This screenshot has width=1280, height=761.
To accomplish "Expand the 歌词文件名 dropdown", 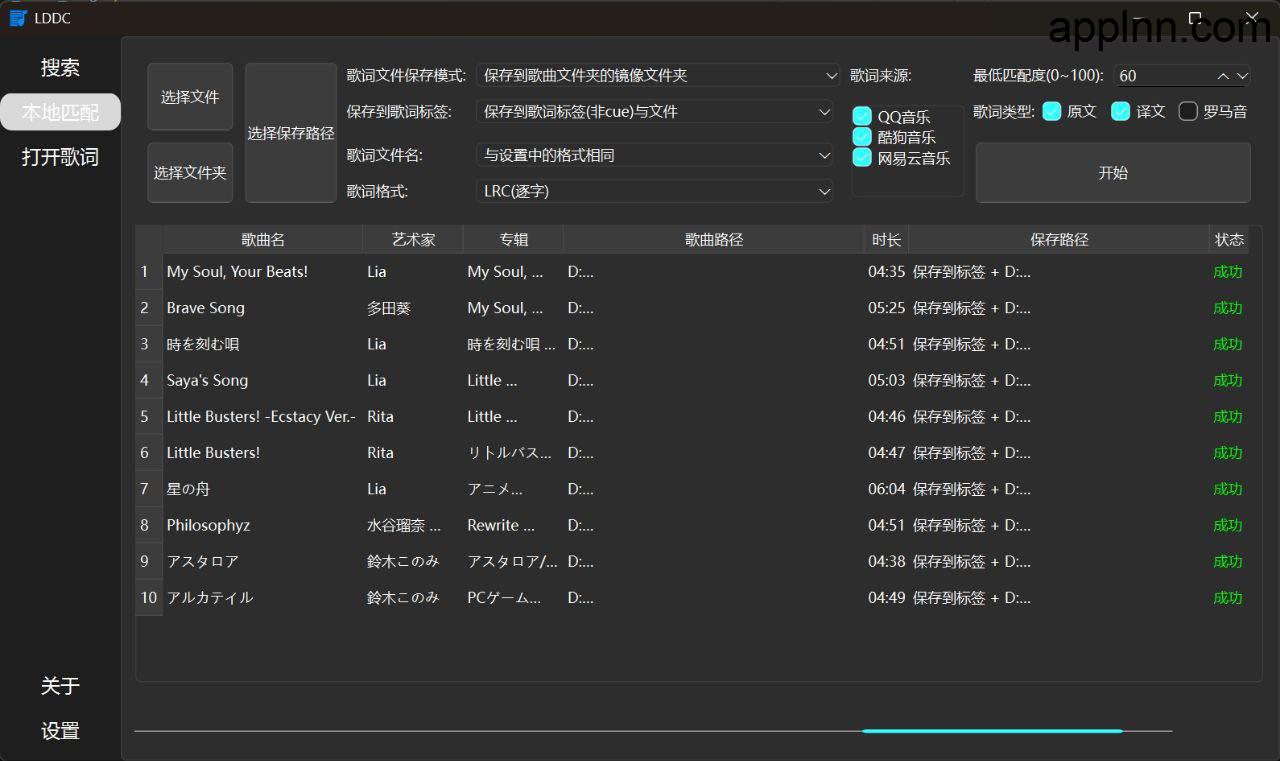I will [655, 155].
